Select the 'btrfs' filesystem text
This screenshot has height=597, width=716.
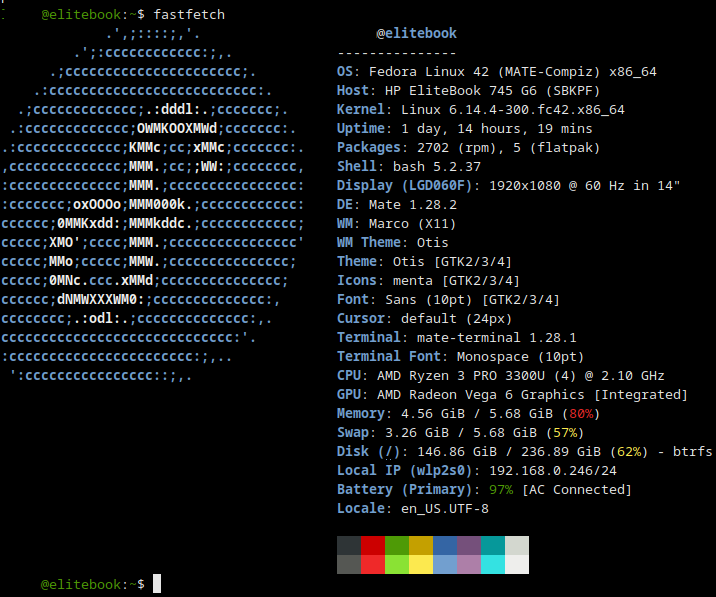pyautogui.click(x=692, y=452)
